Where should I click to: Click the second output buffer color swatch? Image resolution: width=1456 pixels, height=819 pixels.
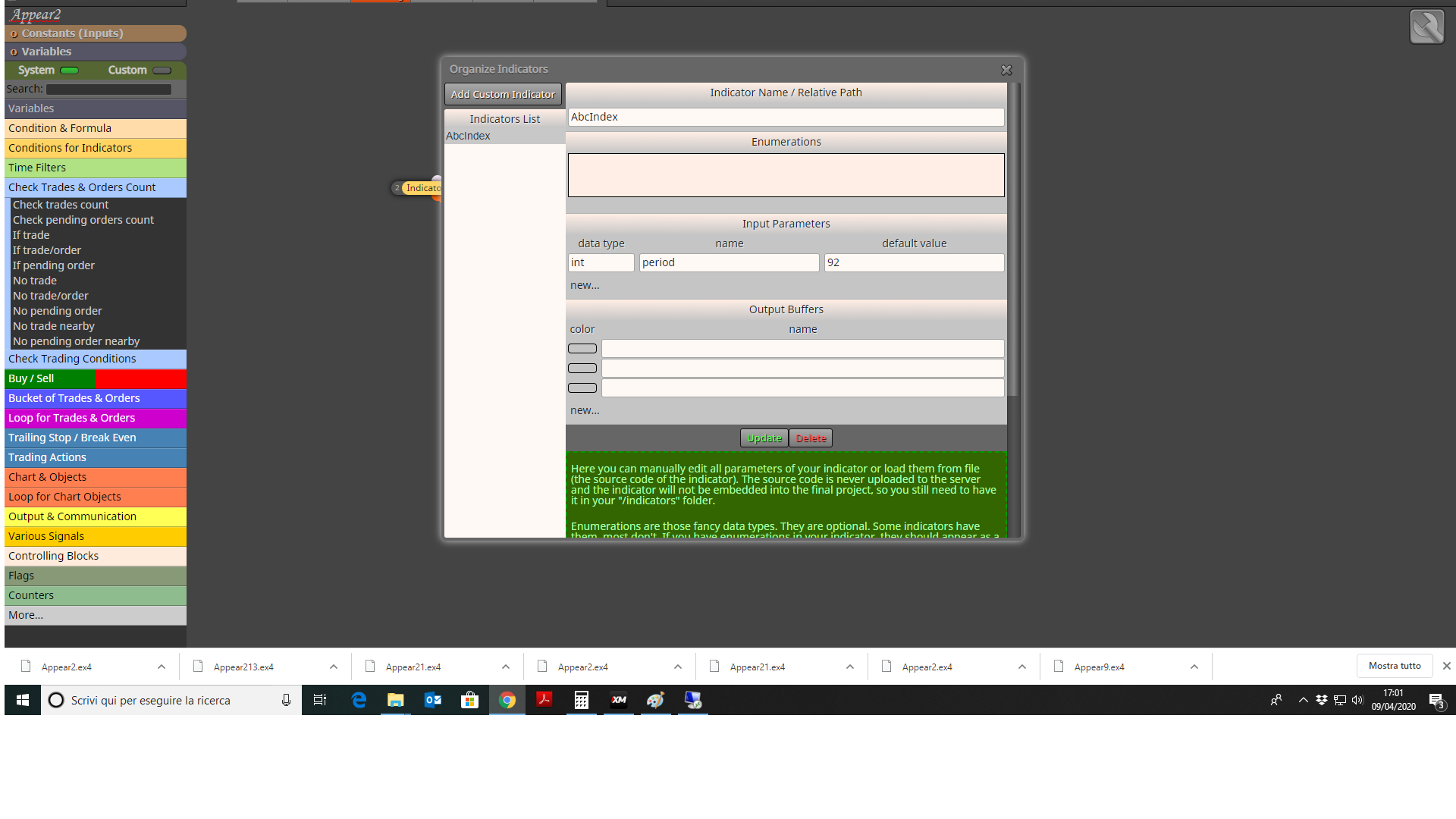tap(582, 369)
